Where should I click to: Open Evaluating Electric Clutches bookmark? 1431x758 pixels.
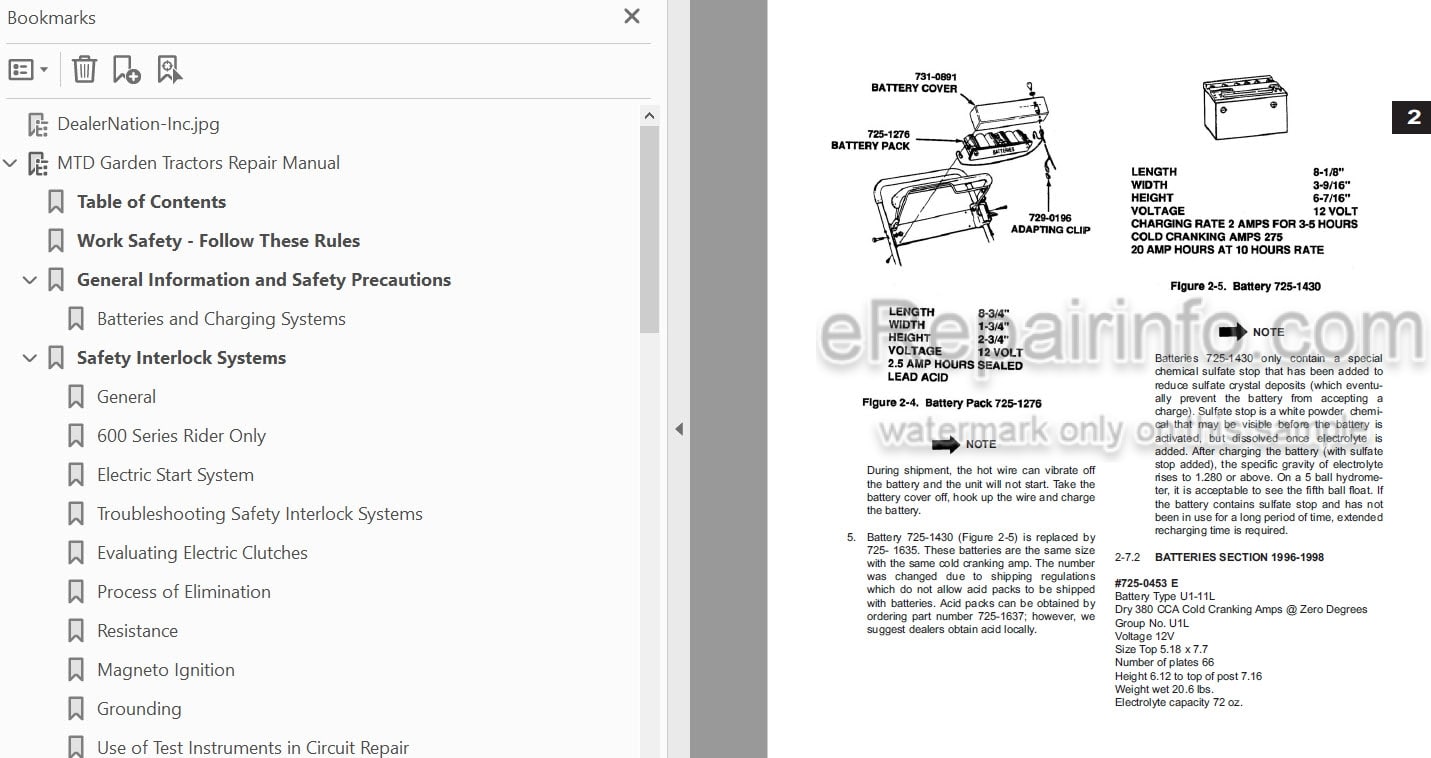pyautogui.click(x=202, y=553)
